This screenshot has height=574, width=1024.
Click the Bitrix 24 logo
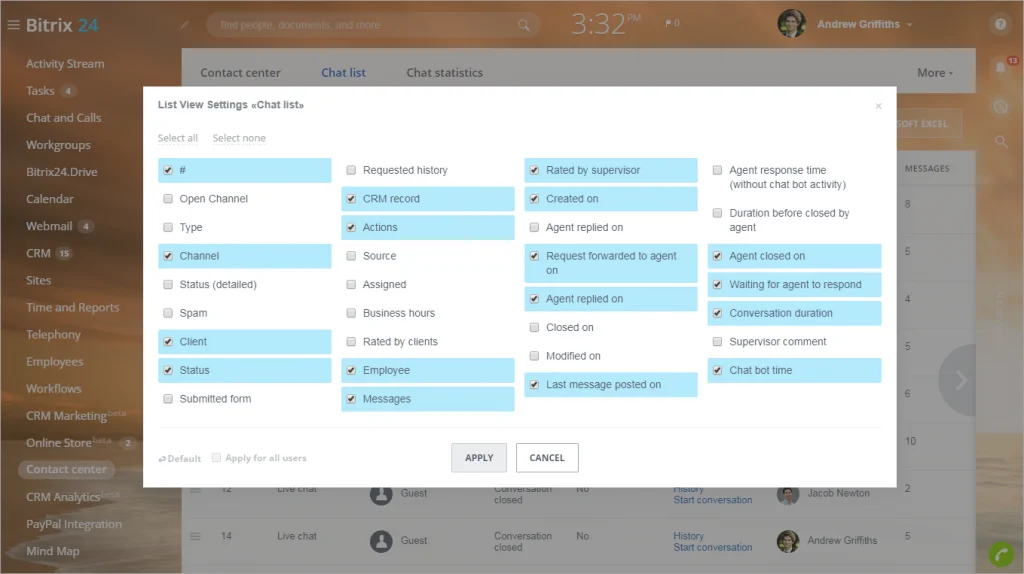[x=62, y=25]
